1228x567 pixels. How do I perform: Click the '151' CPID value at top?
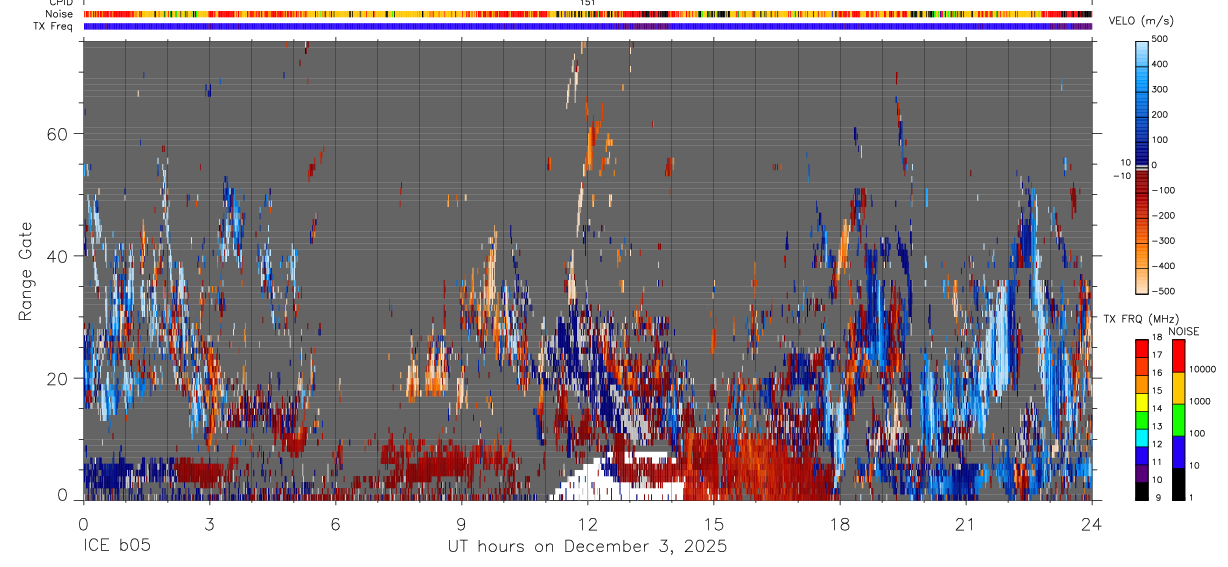[x=588, y=3]
